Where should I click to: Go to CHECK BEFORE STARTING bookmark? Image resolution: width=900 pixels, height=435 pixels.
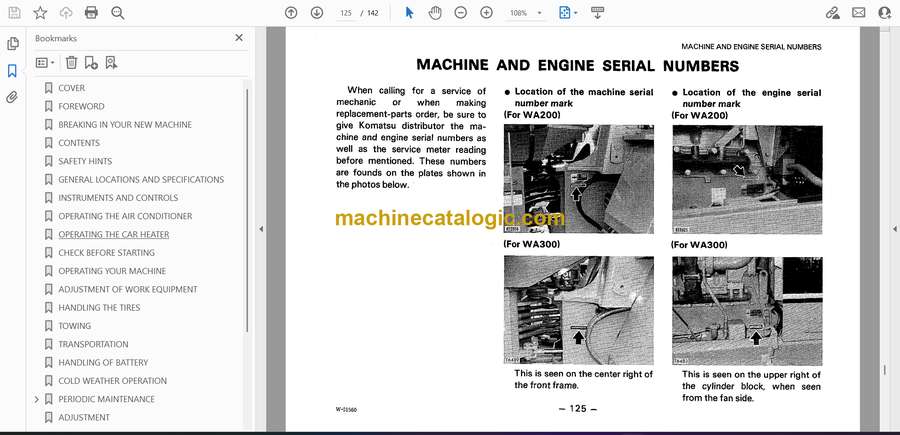(x=106, y=253)
